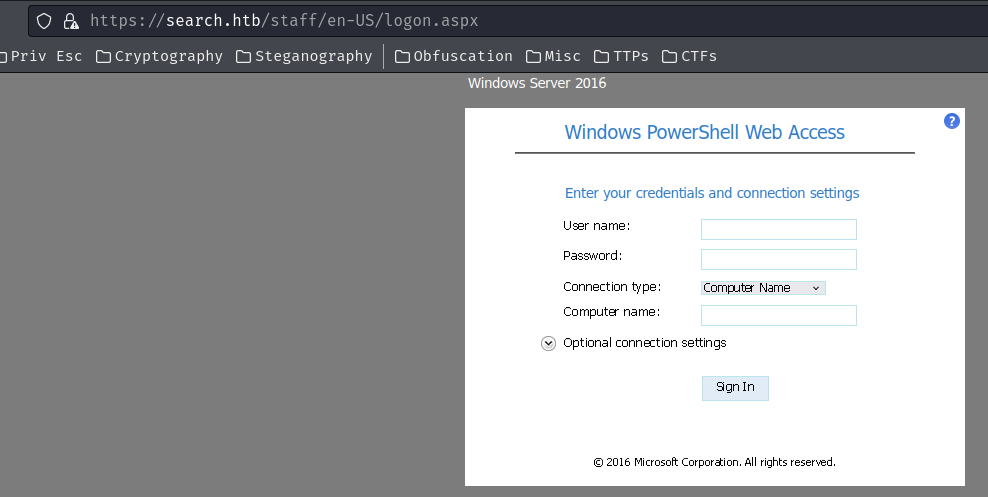Click the 'Password:' label
Screen dimensions: 988x497
coord(592,256)
